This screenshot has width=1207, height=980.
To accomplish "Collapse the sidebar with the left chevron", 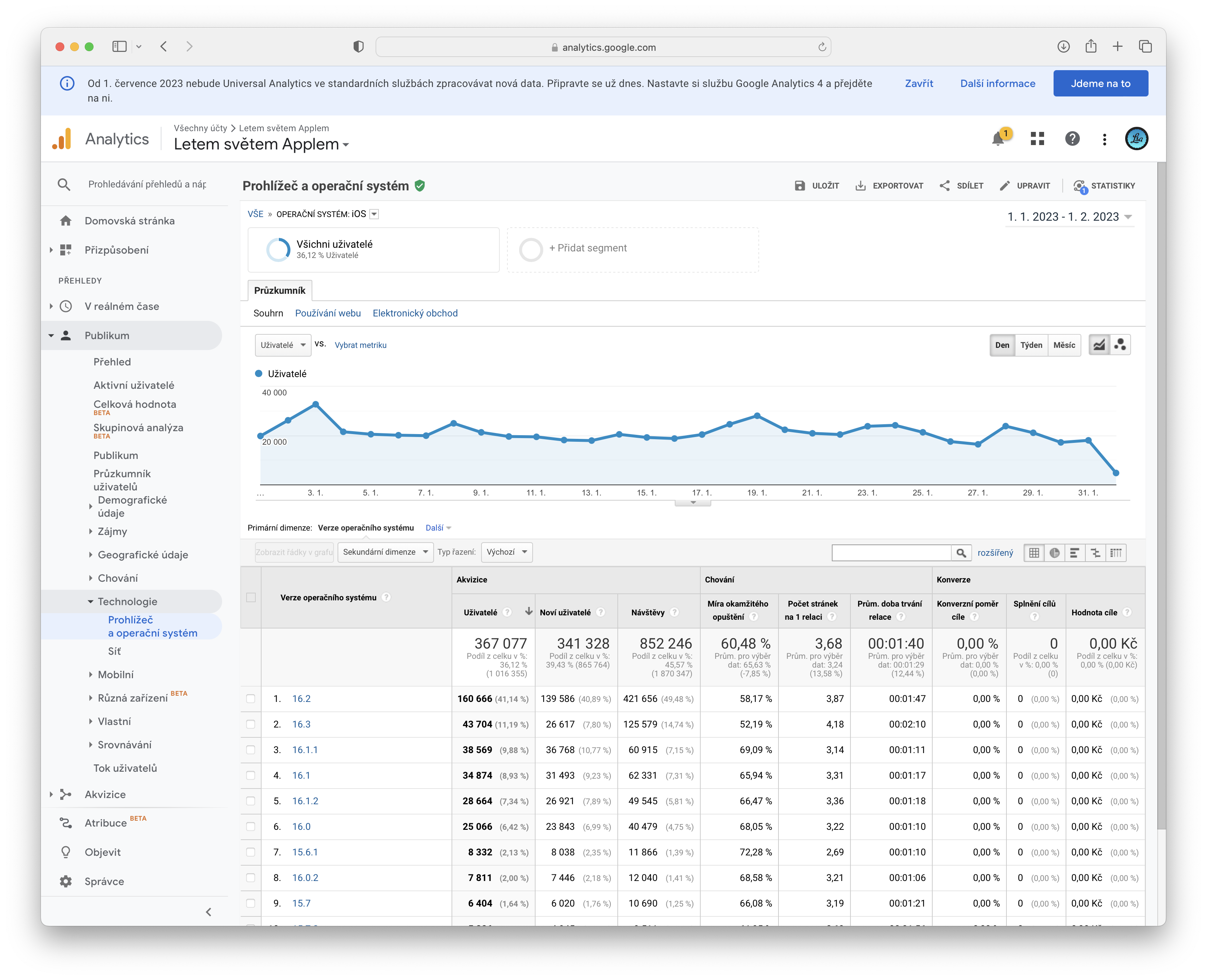I will pos(209,912).
